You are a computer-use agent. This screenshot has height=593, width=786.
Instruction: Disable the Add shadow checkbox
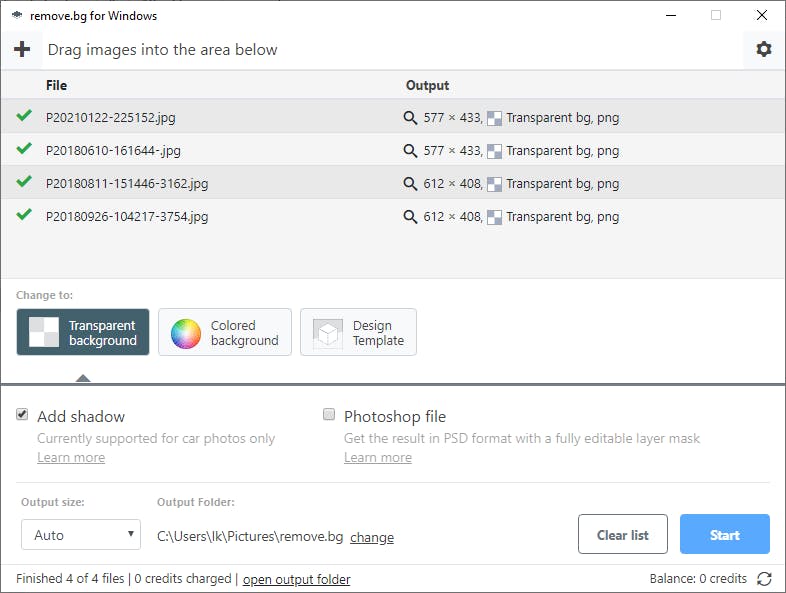(22, 415)
